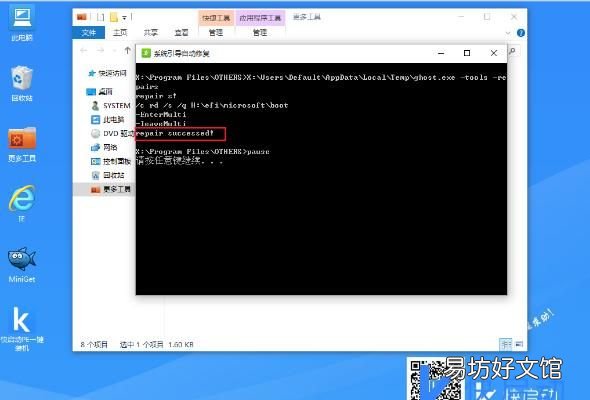Image resolution: width=590 pixels, height=400 pixels.
Task: Maximize the 系统引导自动修复 console window
Action: coord(467,53)
